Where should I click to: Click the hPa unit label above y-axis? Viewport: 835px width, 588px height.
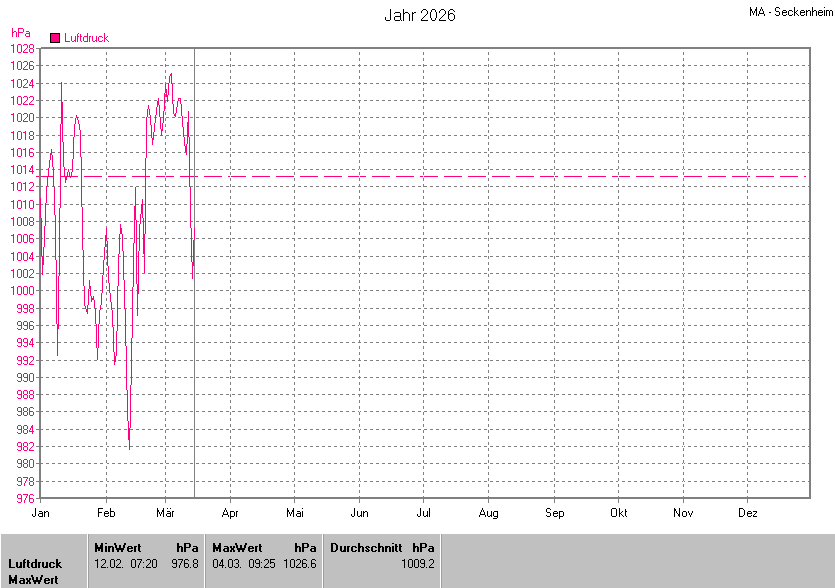coord(20,33)
